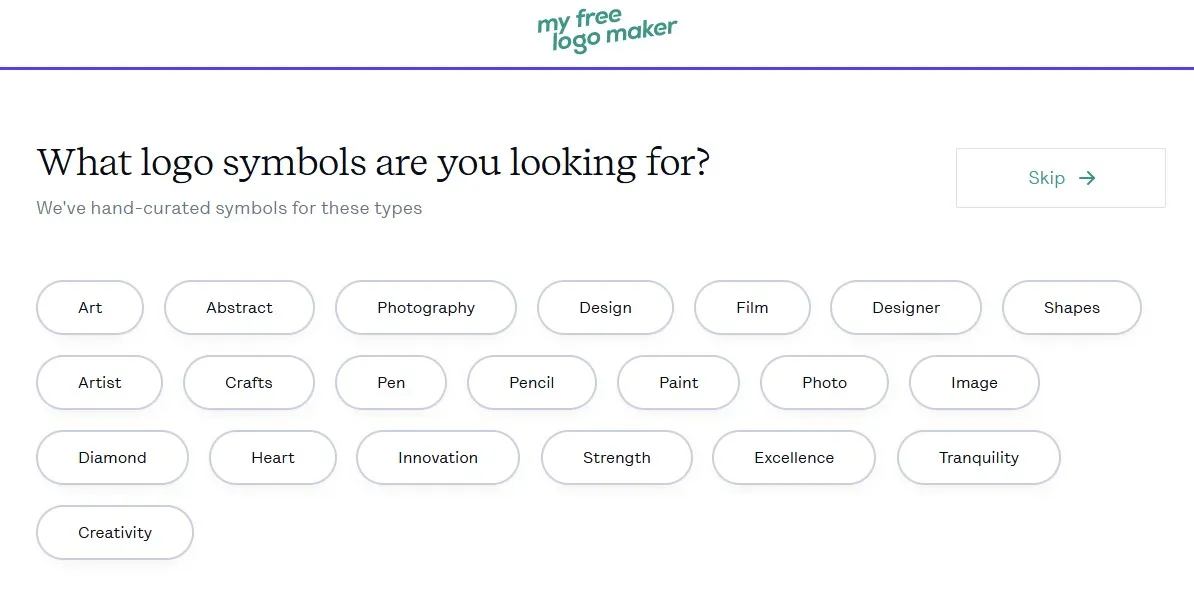Image resolution: width=1194 pixels, height=611 pixels.
Task: Pick the Film symbol chip
Action: click(752, 308)
